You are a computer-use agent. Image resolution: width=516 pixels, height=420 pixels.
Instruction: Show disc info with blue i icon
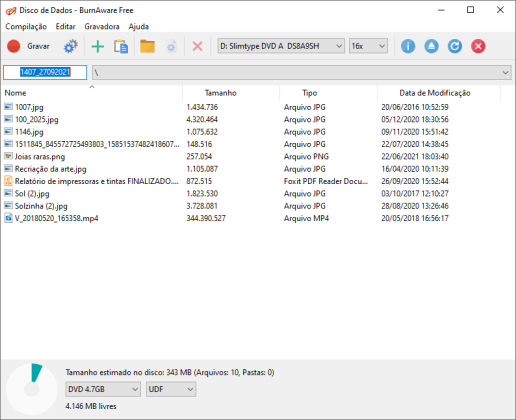[408, 46]
